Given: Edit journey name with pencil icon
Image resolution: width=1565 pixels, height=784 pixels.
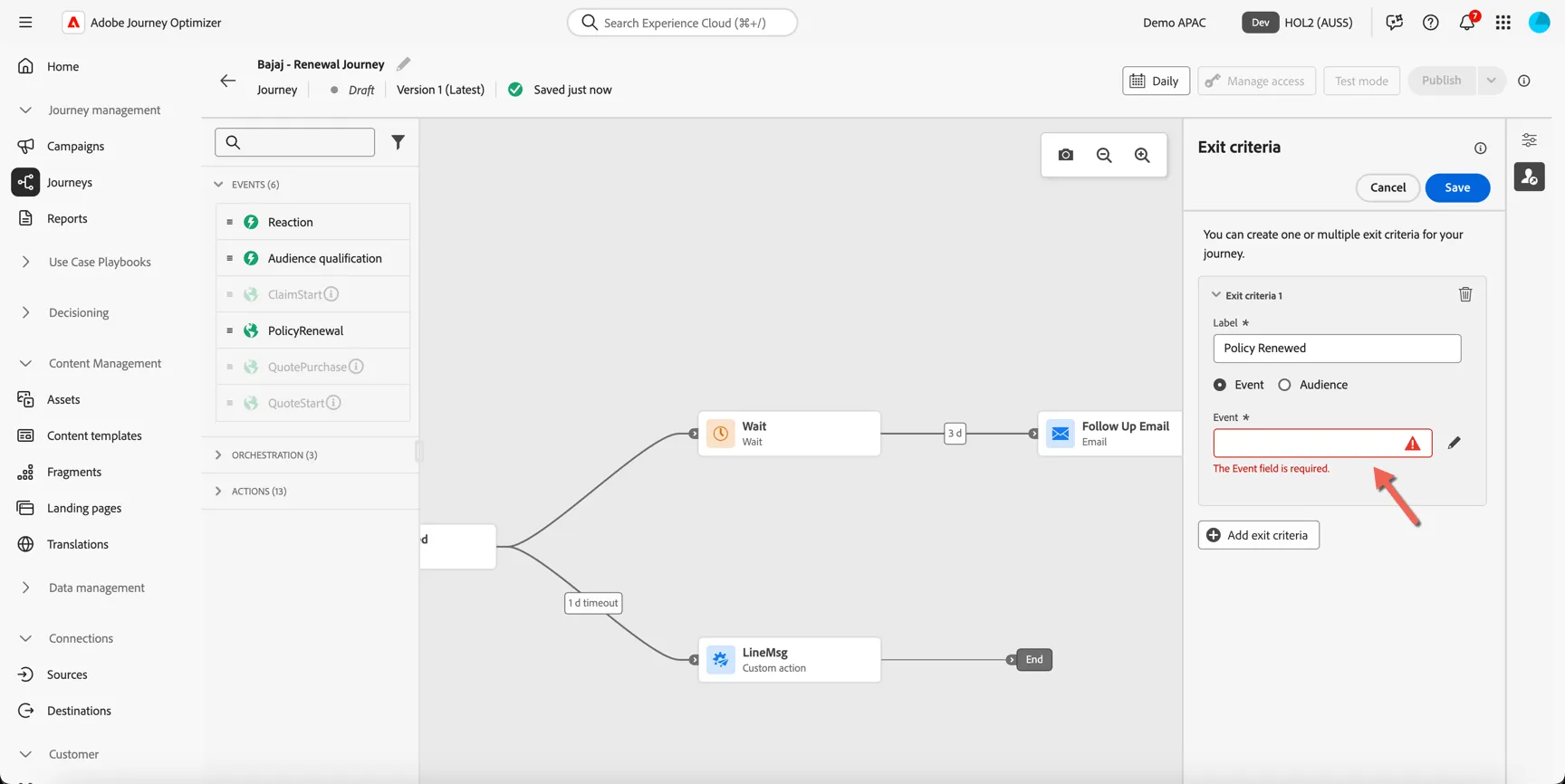Looking at the screenshot, I should pos(404,63).
